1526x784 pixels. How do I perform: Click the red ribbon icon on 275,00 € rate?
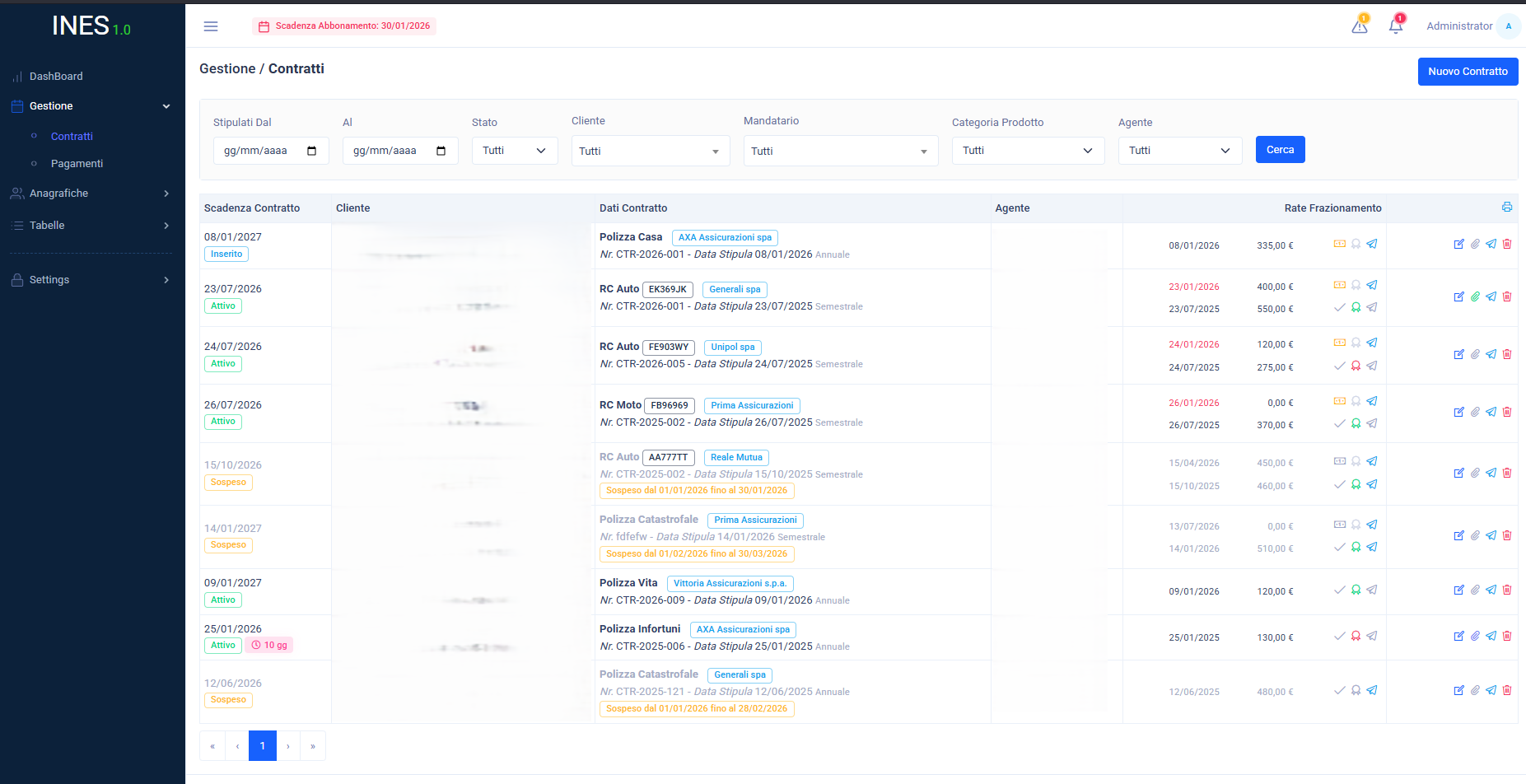pos(1356,366)
